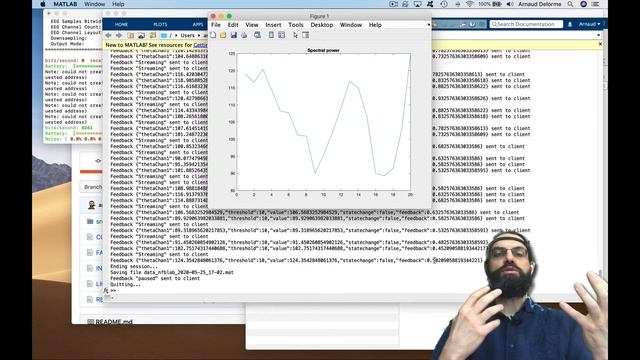The image size is (640, 360).
Task: Switch to the HOME tab in MATLAB
Action: coord(121,24)
